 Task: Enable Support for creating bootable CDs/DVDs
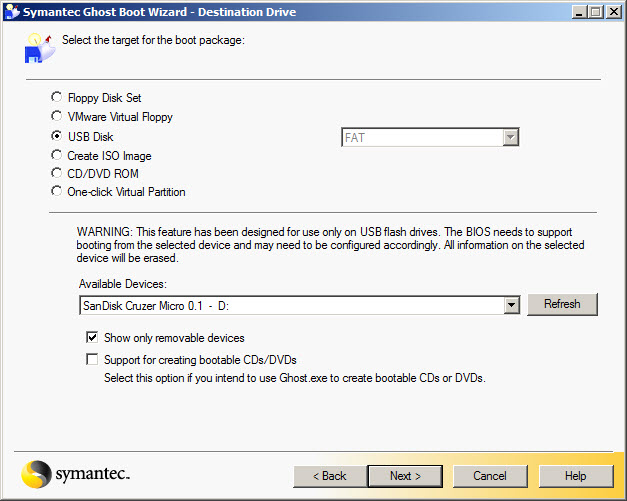click(92, 359)
